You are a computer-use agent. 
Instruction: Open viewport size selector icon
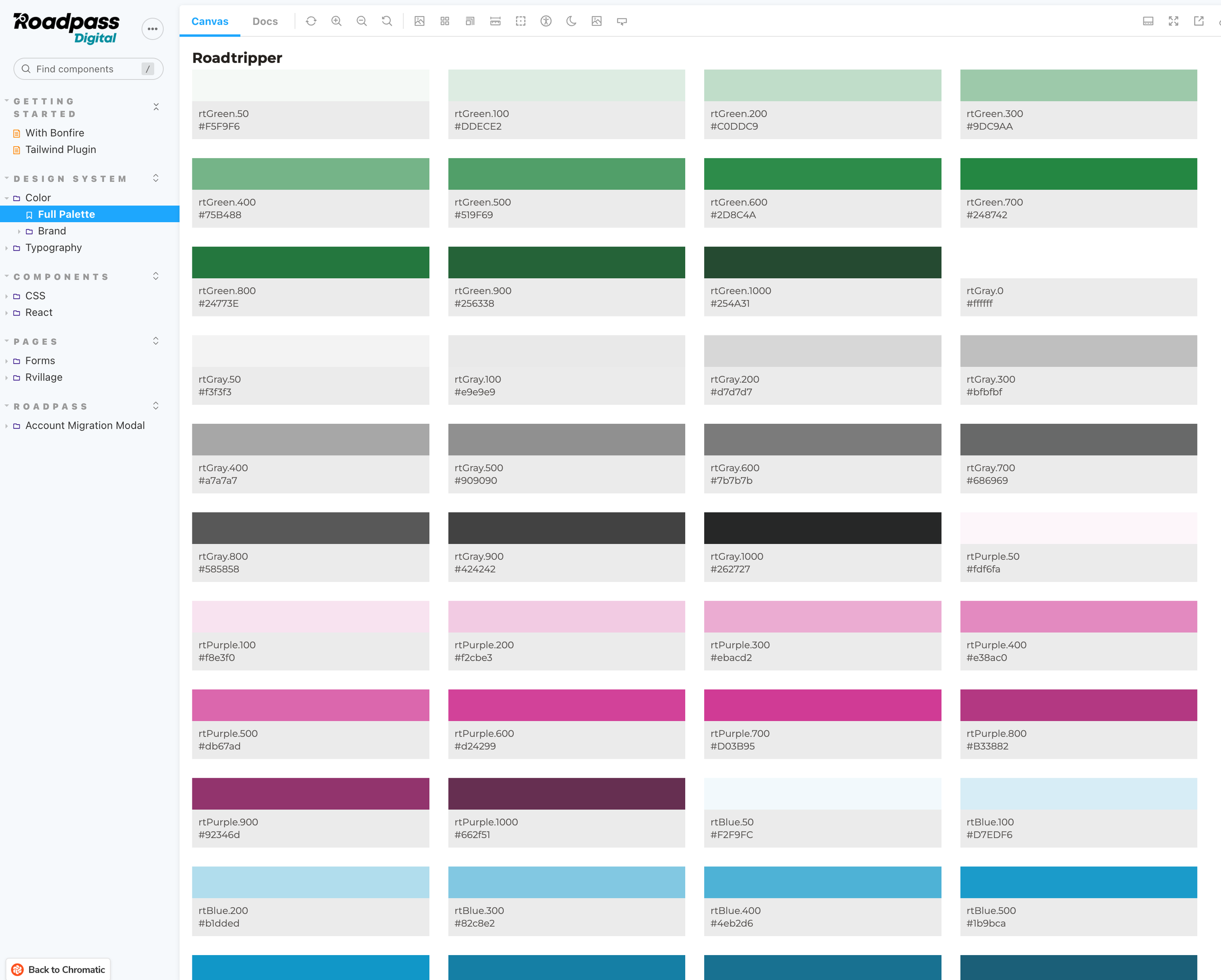(x=470, y=21)
